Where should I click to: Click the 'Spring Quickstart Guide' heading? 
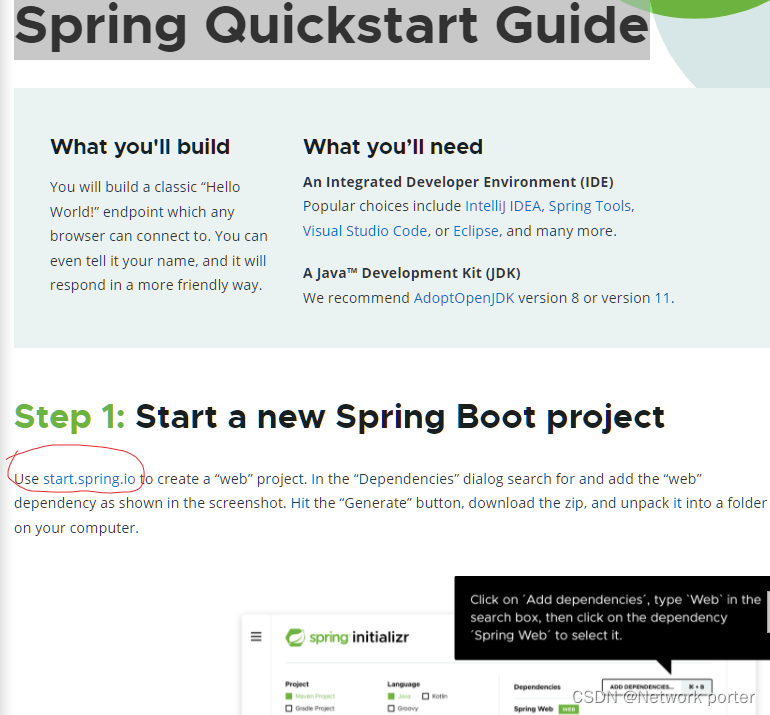tap(331, 25)
